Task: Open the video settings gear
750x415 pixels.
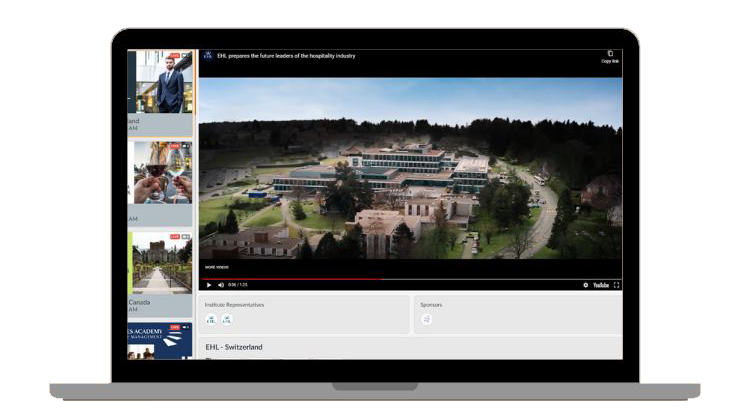Action: coord(585,285)
